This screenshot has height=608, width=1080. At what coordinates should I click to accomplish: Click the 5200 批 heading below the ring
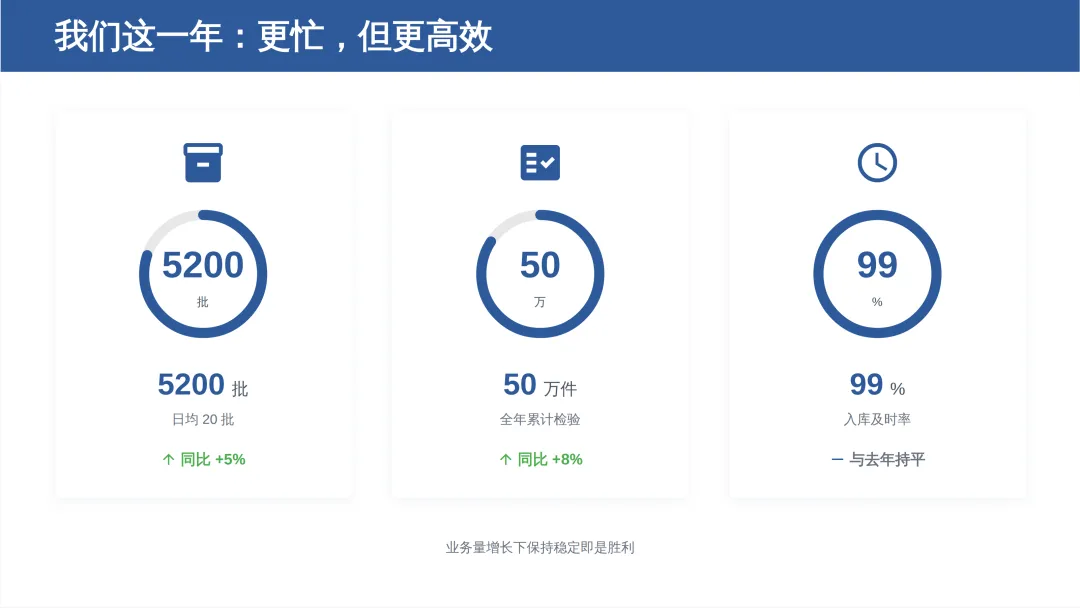coord(202,385)
